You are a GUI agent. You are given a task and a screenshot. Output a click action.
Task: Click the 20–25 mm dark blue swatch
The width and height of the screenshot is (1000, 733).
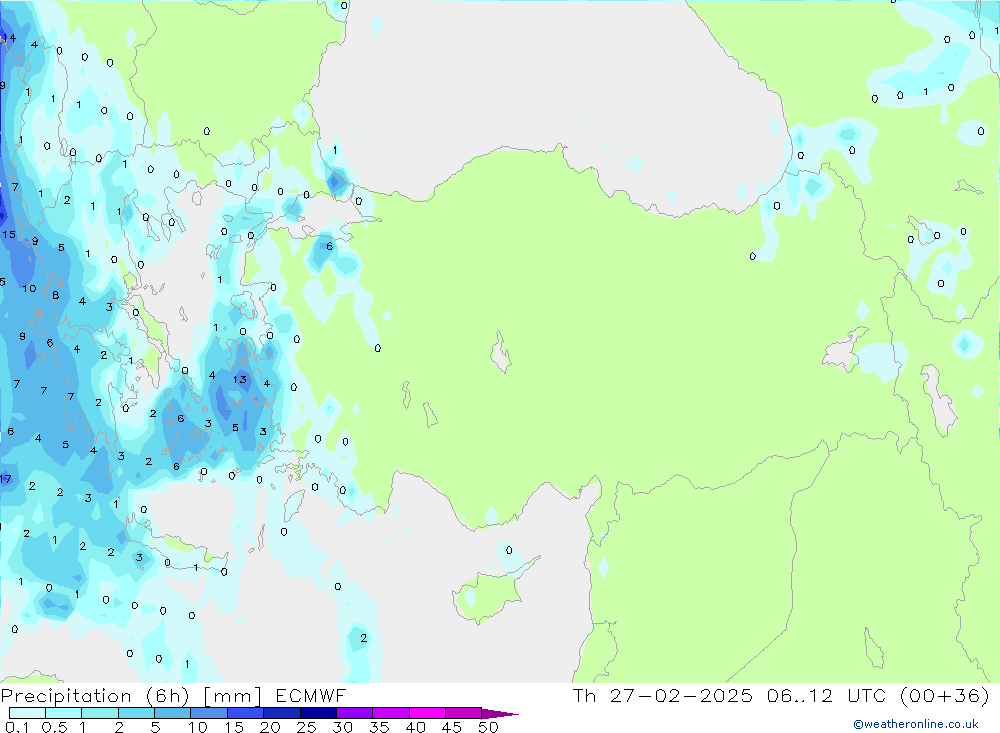pos(282,713)
